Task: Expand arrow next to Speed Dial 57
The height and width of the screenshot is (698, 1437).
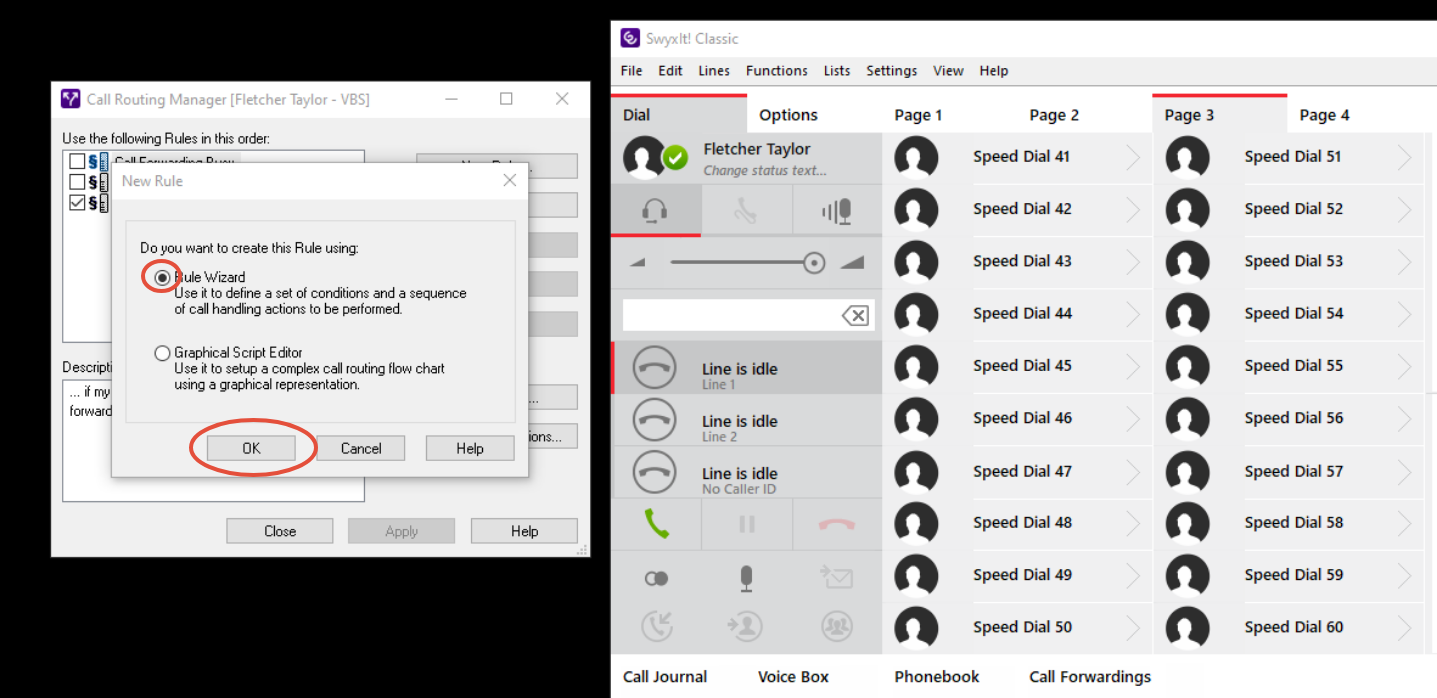Action: tap(1405, 471)
